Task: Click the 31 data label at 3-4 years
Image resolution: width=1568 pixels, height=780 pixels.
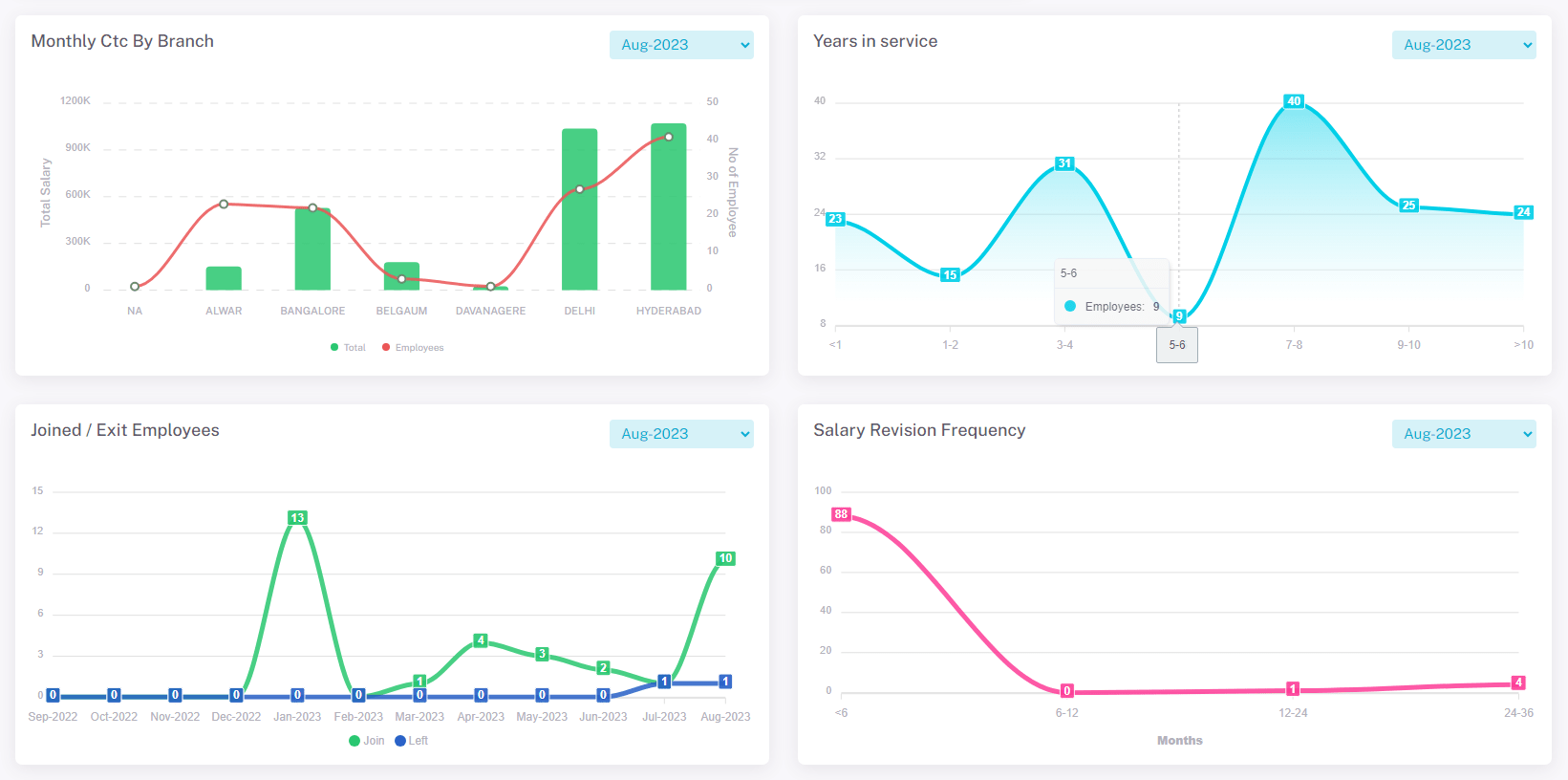Action: tap(1064, 163)
